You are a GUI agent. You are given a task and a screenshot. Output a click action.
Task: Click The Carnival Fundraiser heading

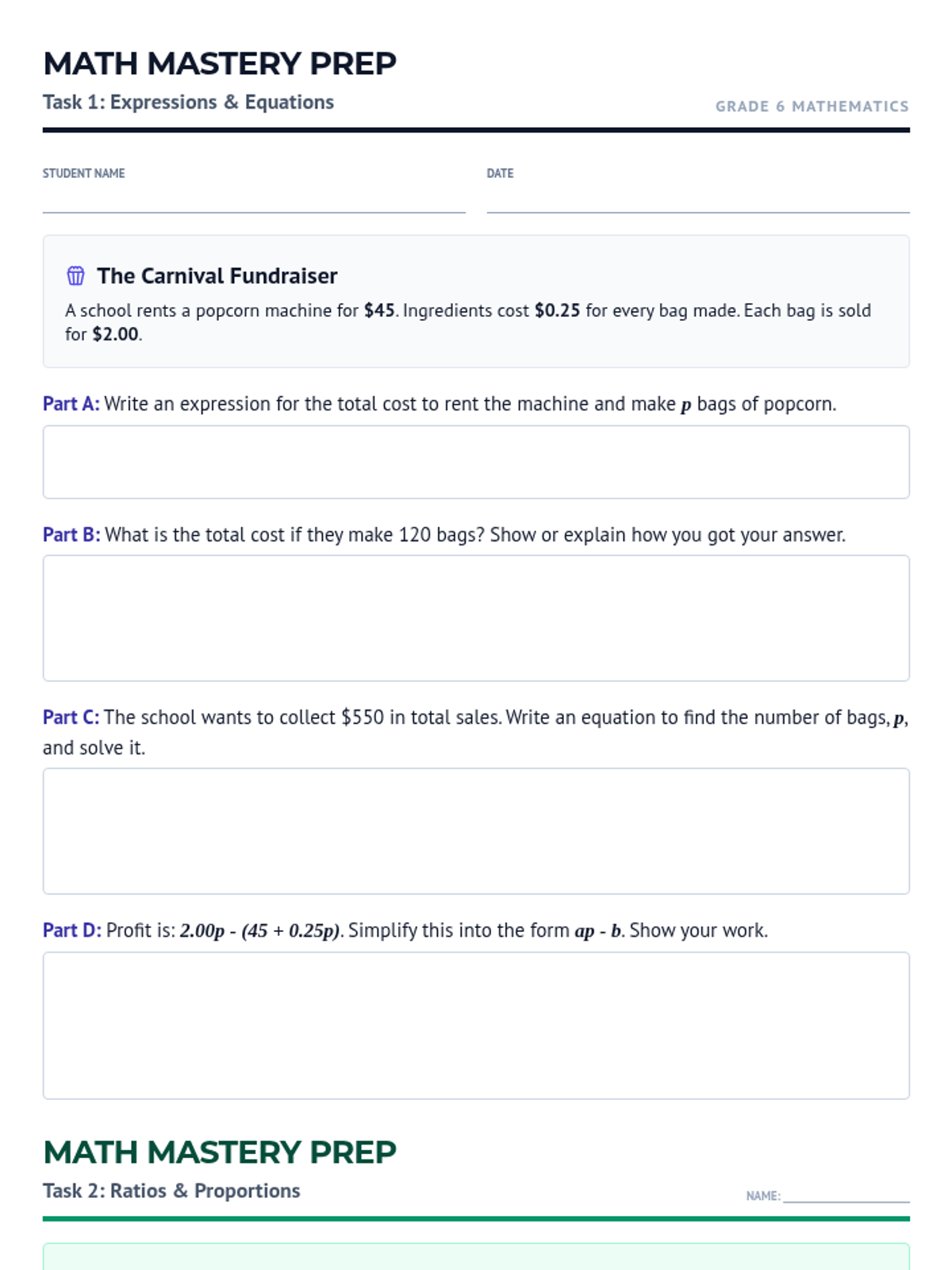coord(217,276)
